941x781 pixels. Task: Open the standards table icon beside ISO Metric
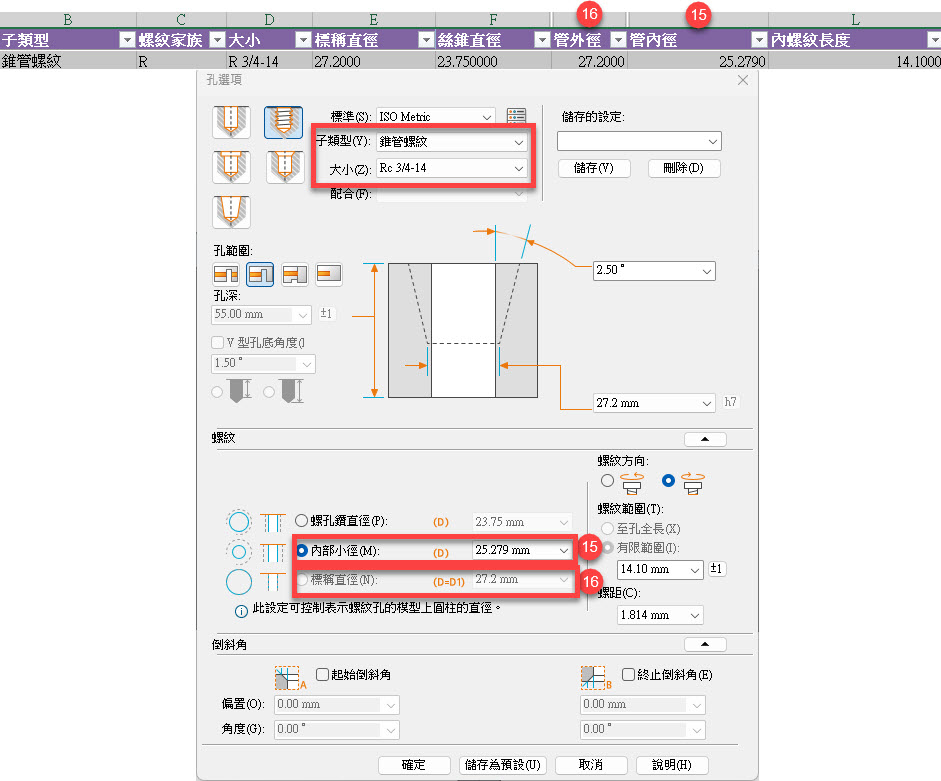(x=516, y=117)
